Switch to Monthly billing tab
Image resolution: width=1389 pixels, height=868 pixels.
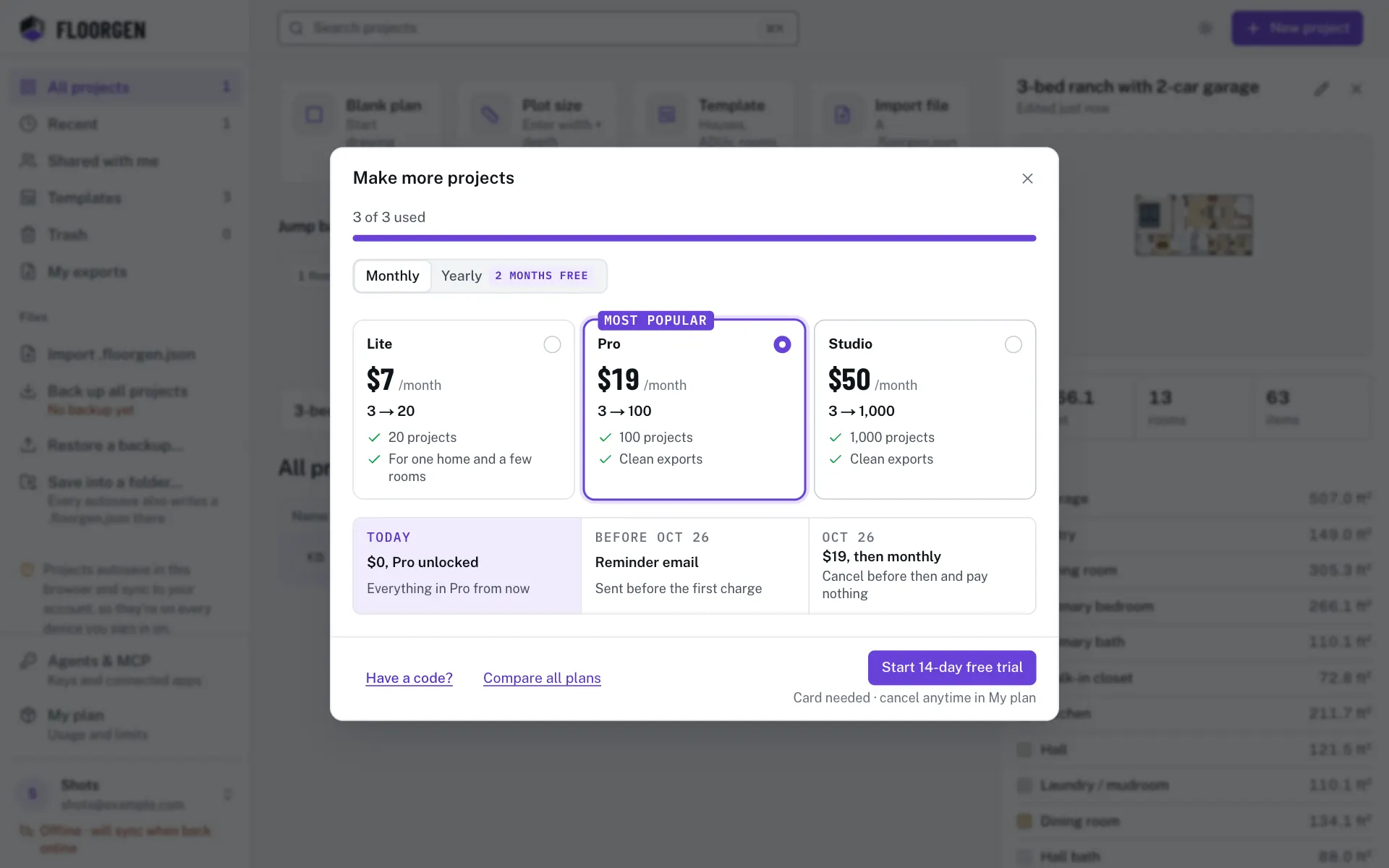click(392, 276)
